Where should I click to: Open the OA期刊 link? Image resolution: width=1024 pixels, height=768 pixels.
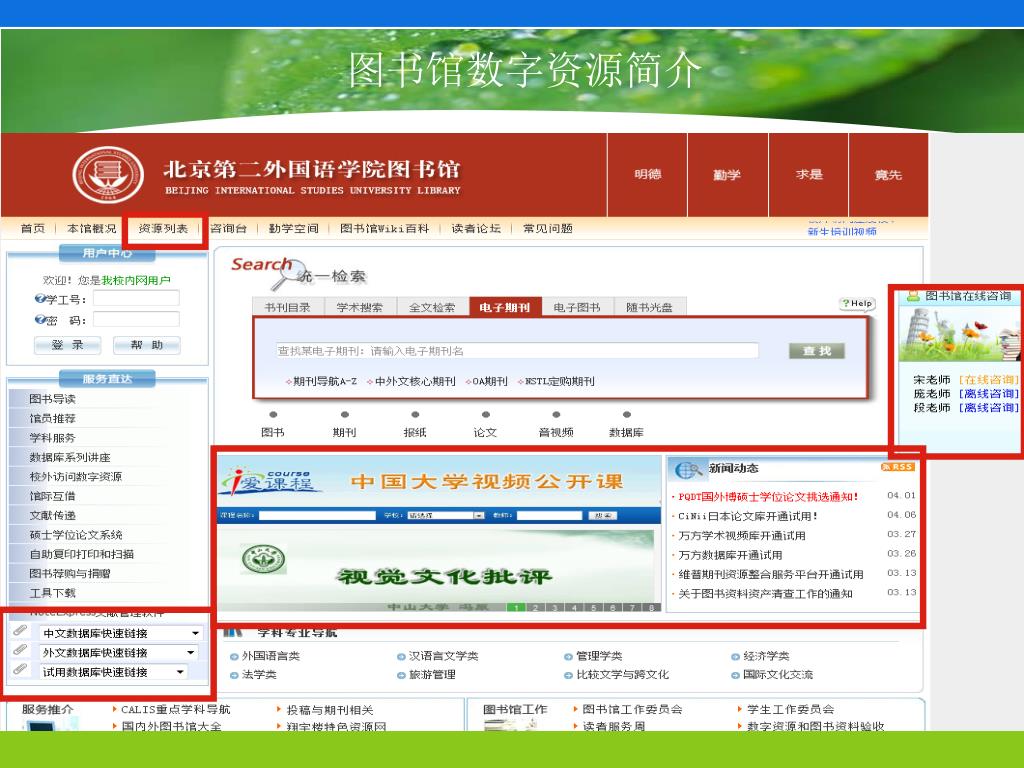coord(490,381)
